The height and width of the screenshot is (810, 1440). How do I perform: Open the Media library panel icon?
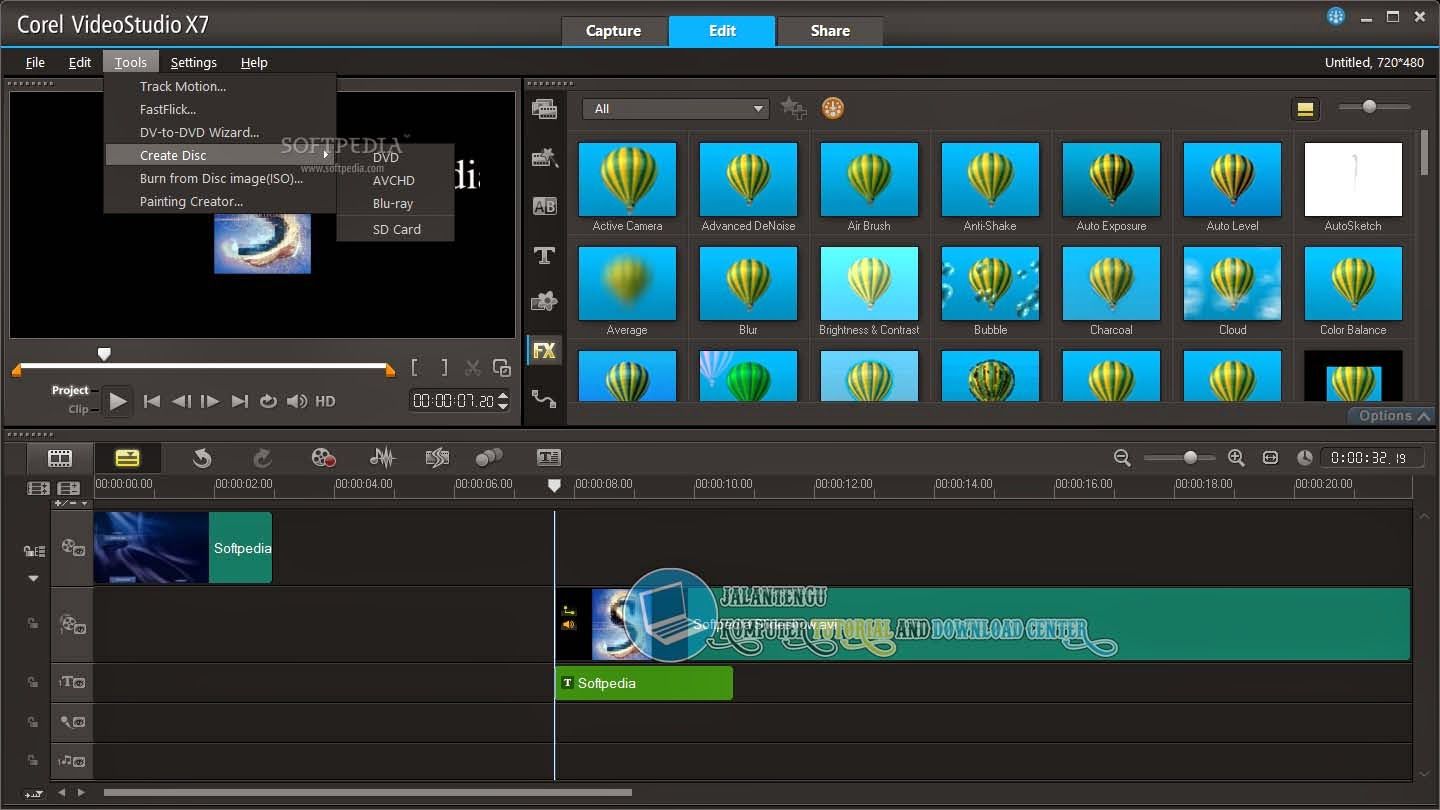(x=544, y=109)
